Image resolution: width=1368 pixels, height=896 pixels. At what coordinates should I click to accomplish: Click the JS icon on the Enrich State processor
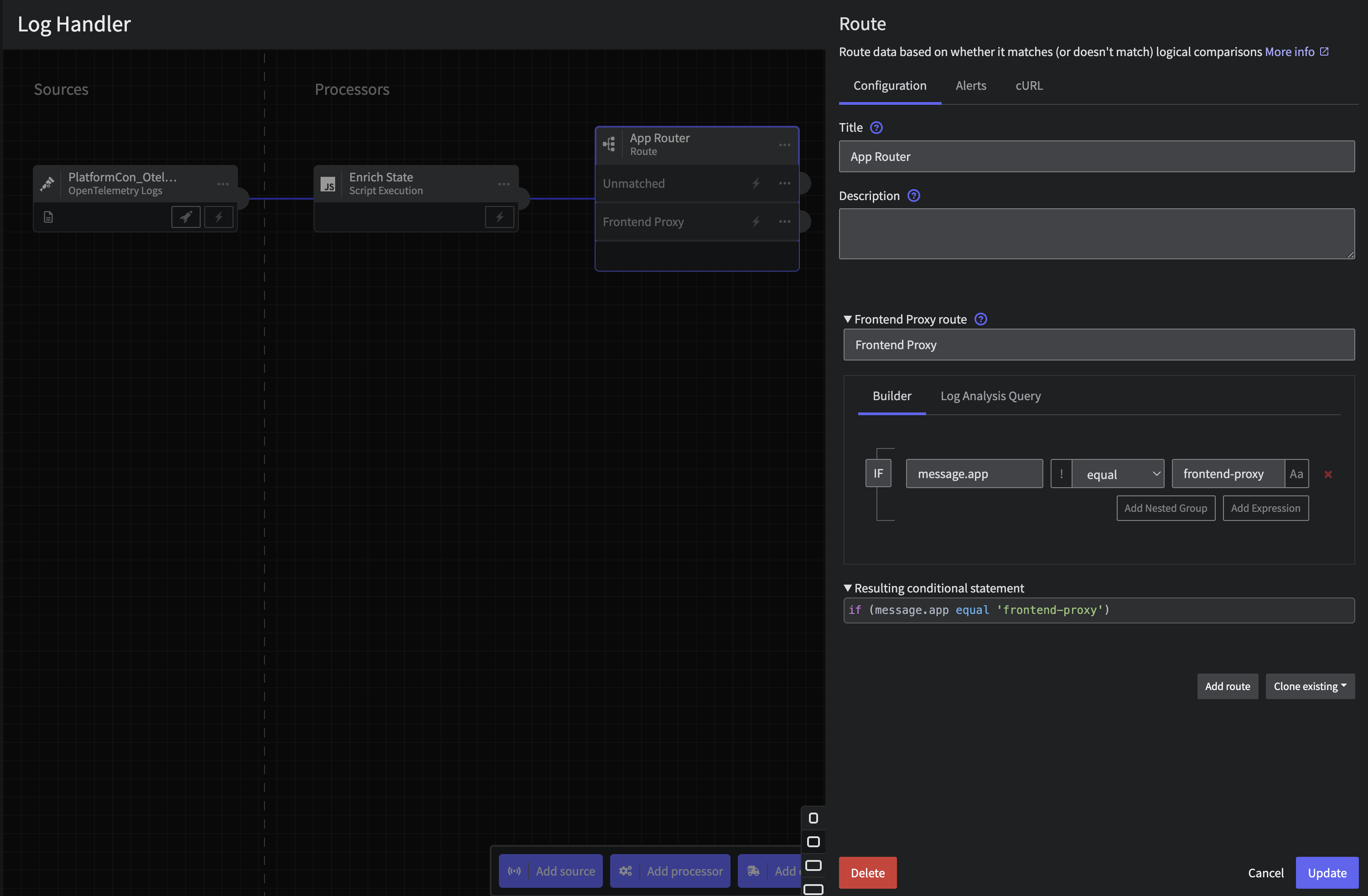(x=329, y=184)
